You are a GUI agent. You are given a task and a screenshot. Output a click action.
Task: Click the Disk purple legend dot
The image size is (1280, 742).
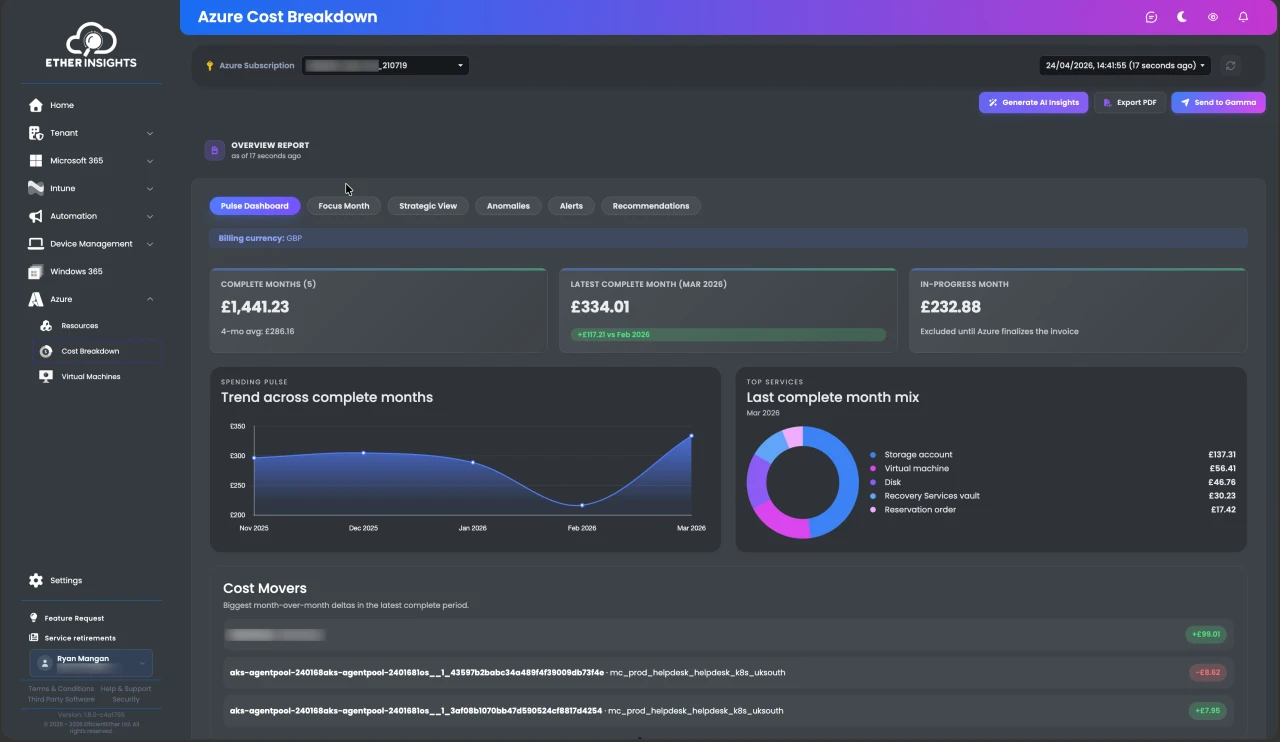(873, 482)
